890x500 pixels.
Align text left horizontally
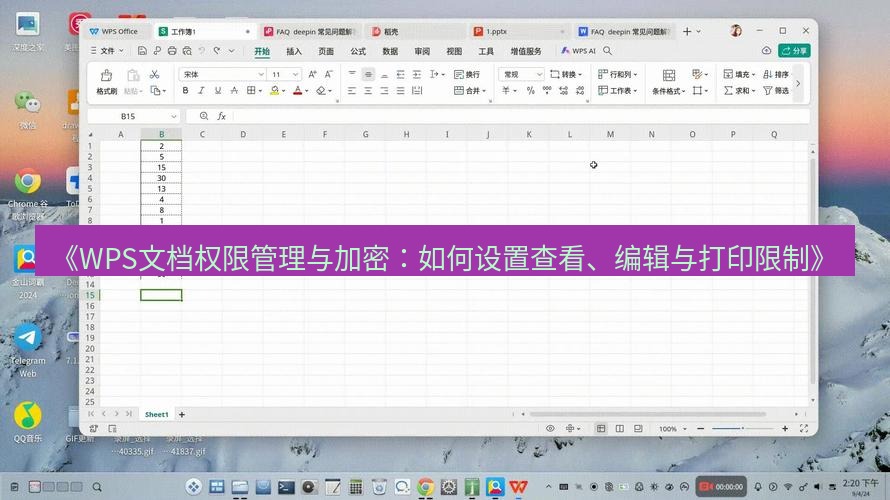point(352,90)
